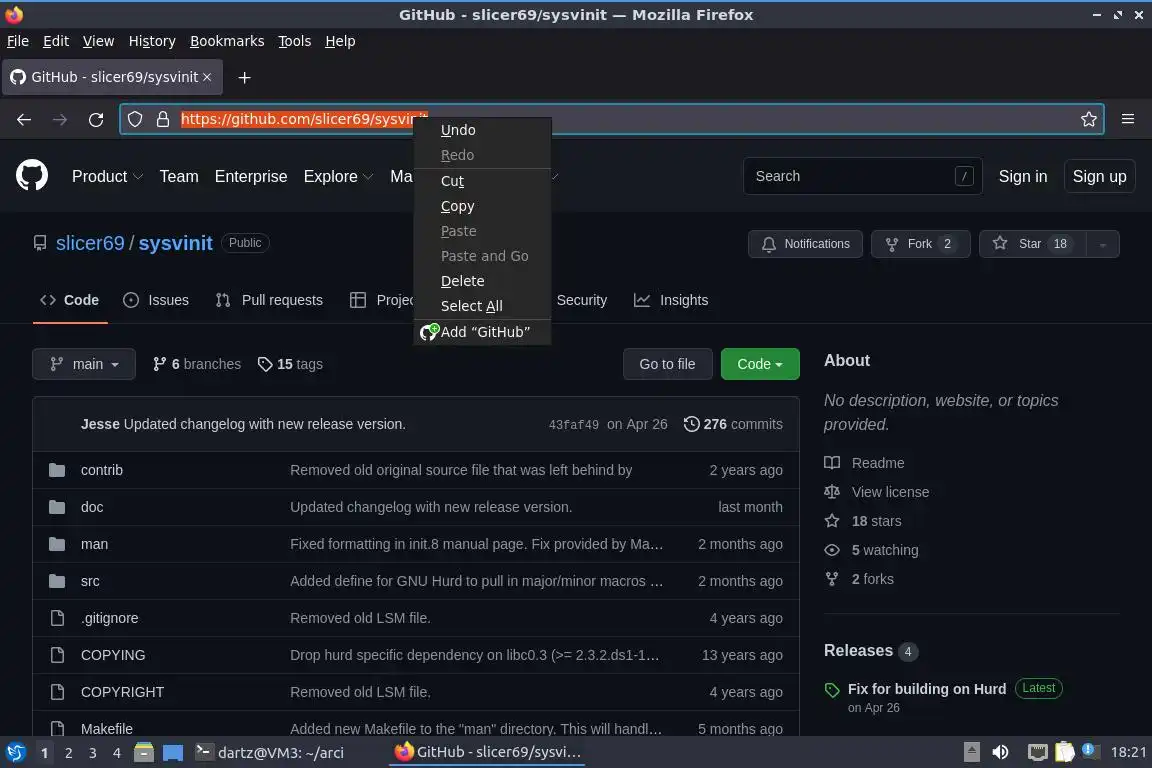Open the Security repository tab
The height and width of the screenshot is (768, 1152).
click(581, 300)
